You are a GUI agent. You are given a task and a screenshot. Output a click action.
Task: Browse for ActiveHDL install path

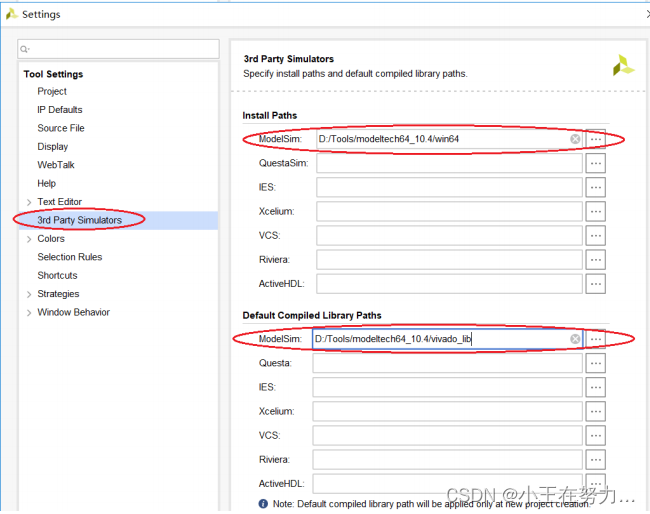595,284
